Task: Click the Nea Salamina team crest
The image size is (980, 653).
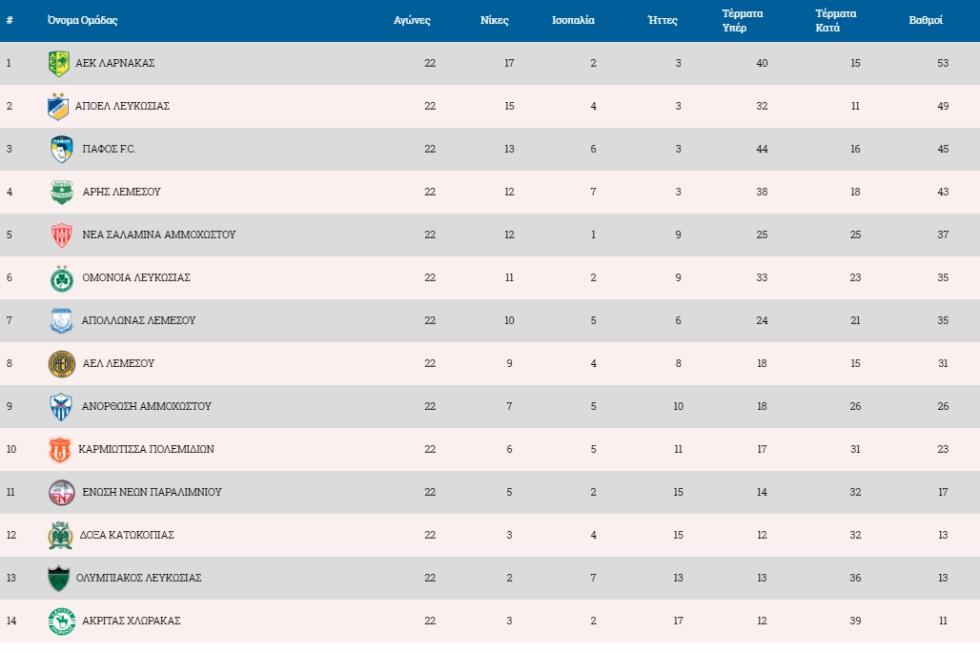Action: click(x=62, y=235)
